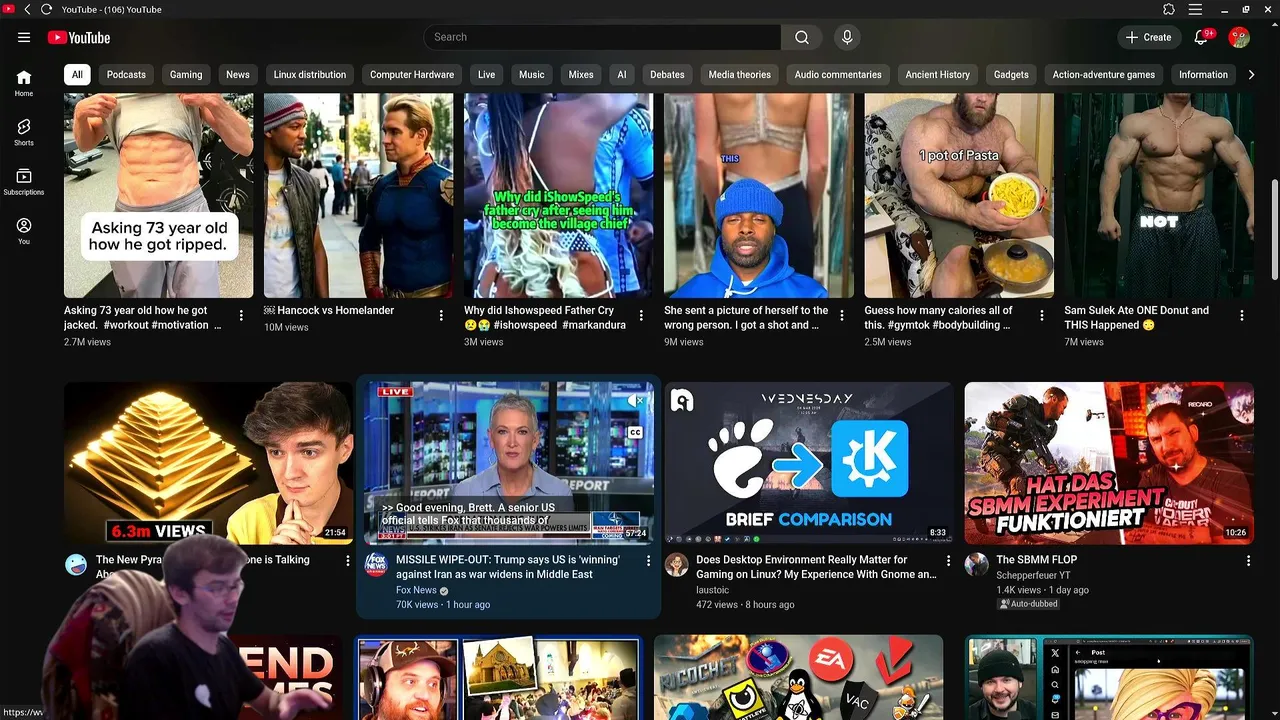Open the You sidebar page
This screenshot has height=720, width=1280.
tap(24, 231)
